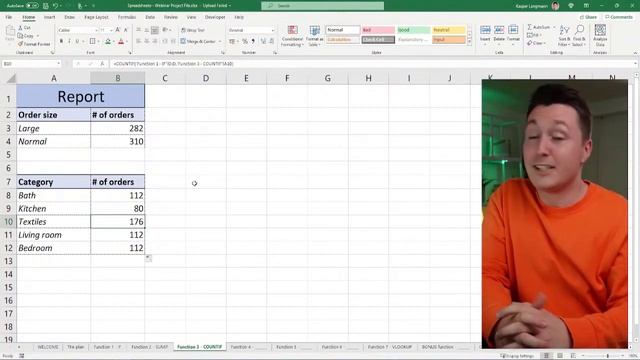Apply the Neutral cell style

tap(449, 30)
